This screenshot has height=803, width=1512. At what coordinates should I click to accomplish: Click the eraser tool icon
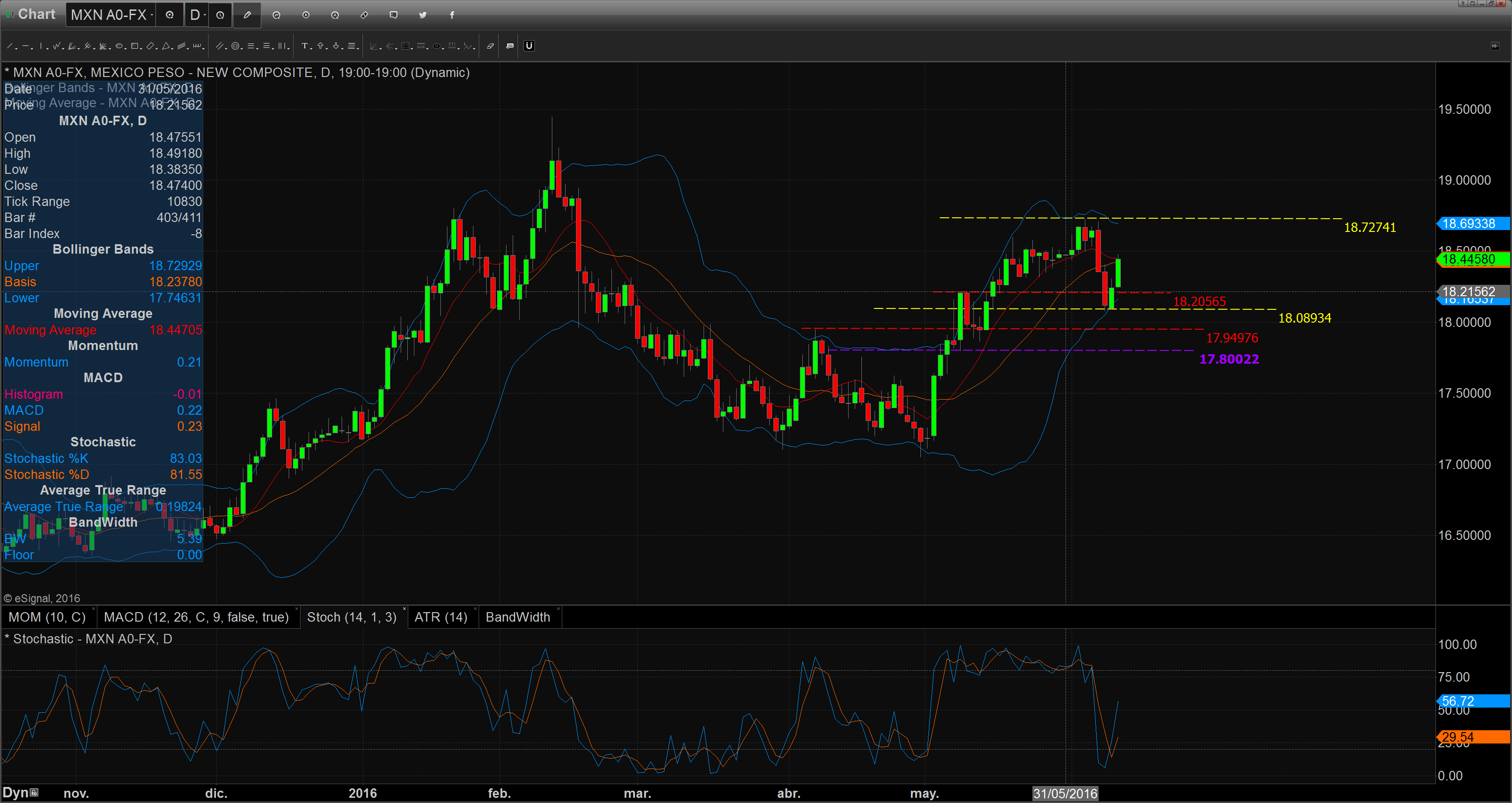(490, 46)
